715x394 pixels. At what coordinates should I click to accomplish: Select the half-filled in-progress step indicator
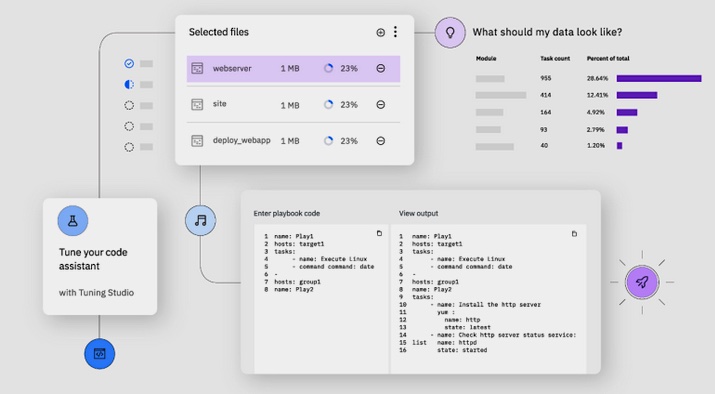tap(129, 84)
